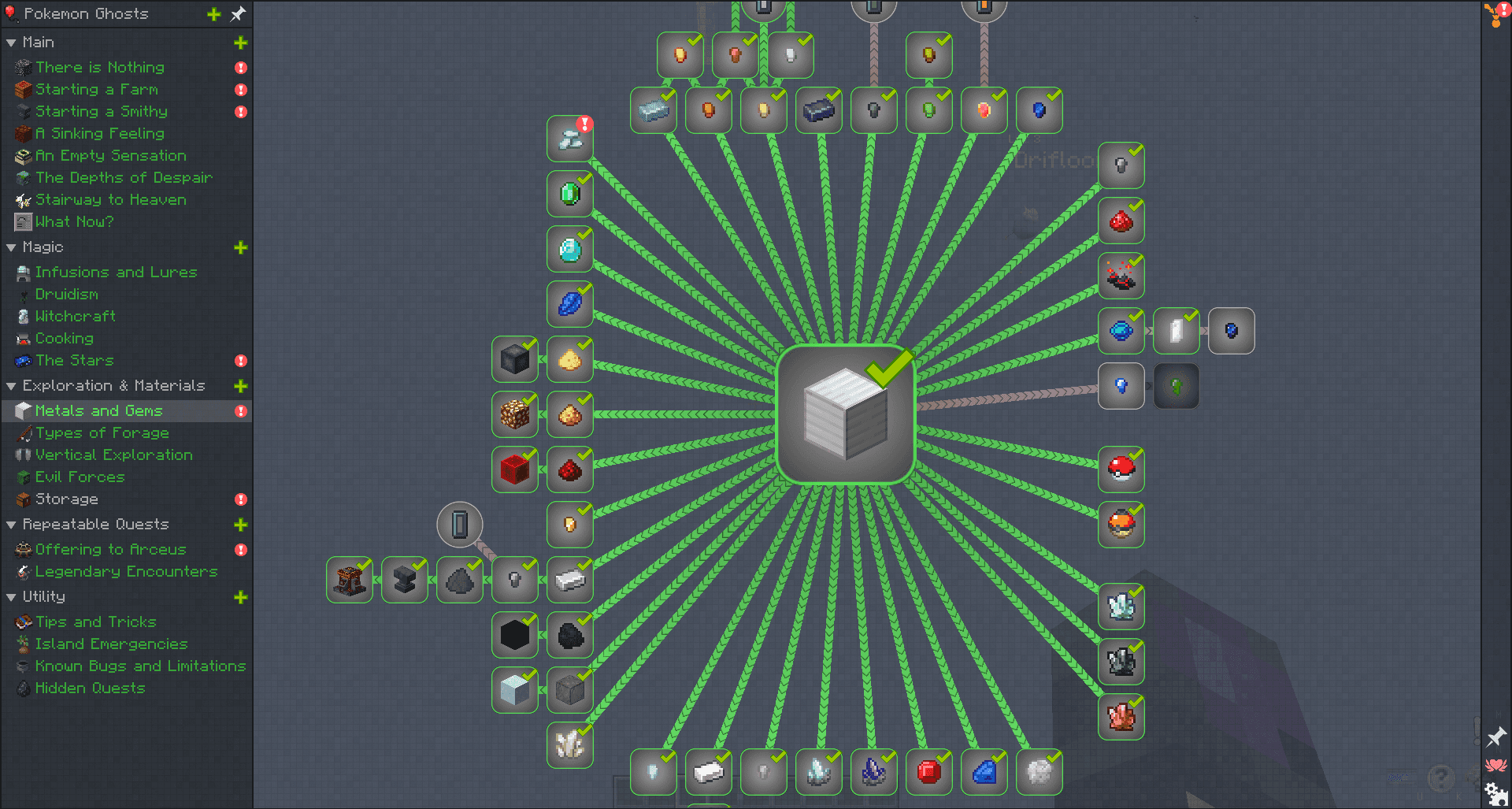Screen dimensions: 1512x809
Task: Click the pink lotus icon bottom right
Action: coord(1495,765)
